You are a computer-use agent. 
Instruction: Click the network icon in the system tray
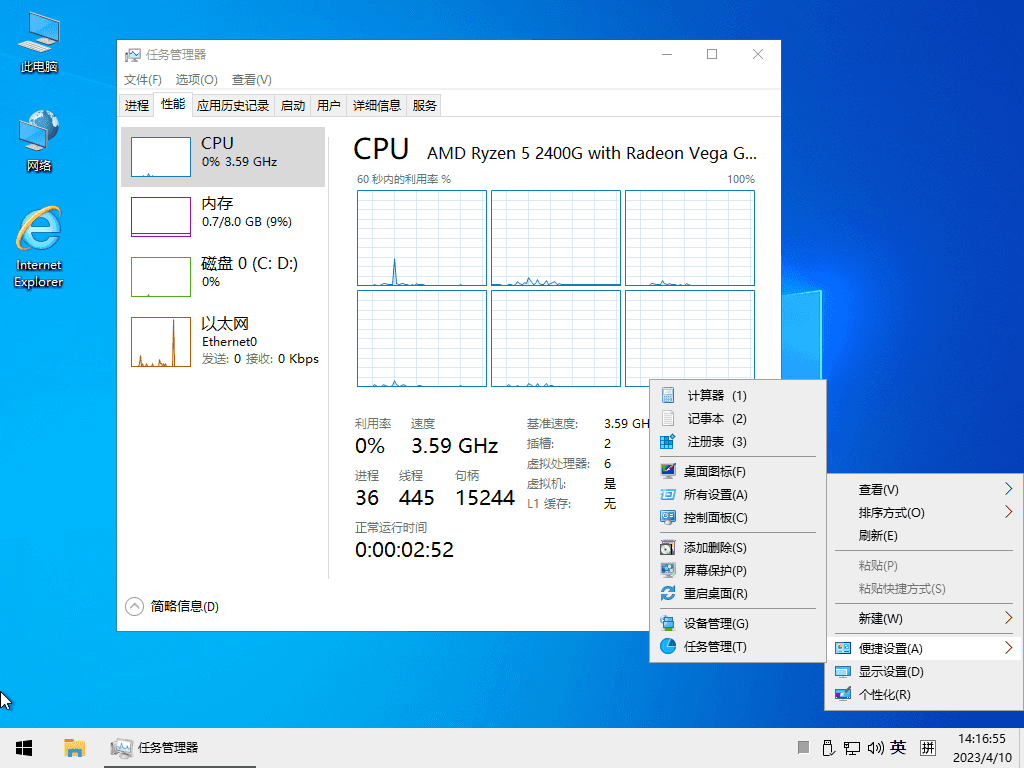851,747
